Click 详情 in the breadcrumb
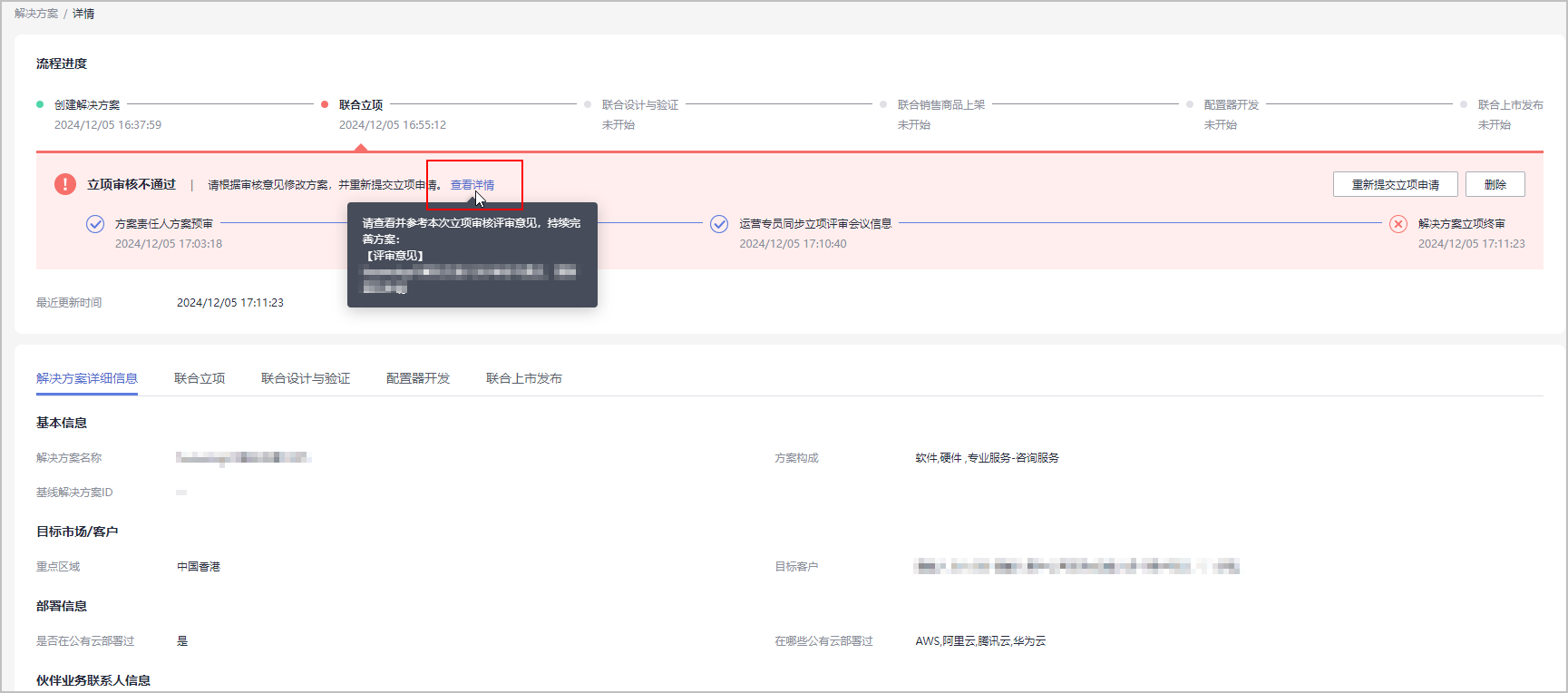Image resolution: width=1568 pixels, height=693 pixels. 83,14
